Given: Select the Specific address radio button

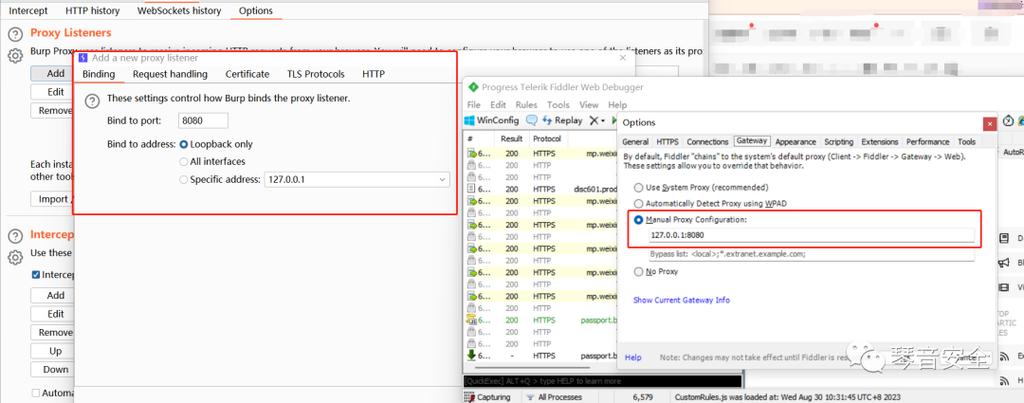Looking at the screenshot, I should pos(184,179).
